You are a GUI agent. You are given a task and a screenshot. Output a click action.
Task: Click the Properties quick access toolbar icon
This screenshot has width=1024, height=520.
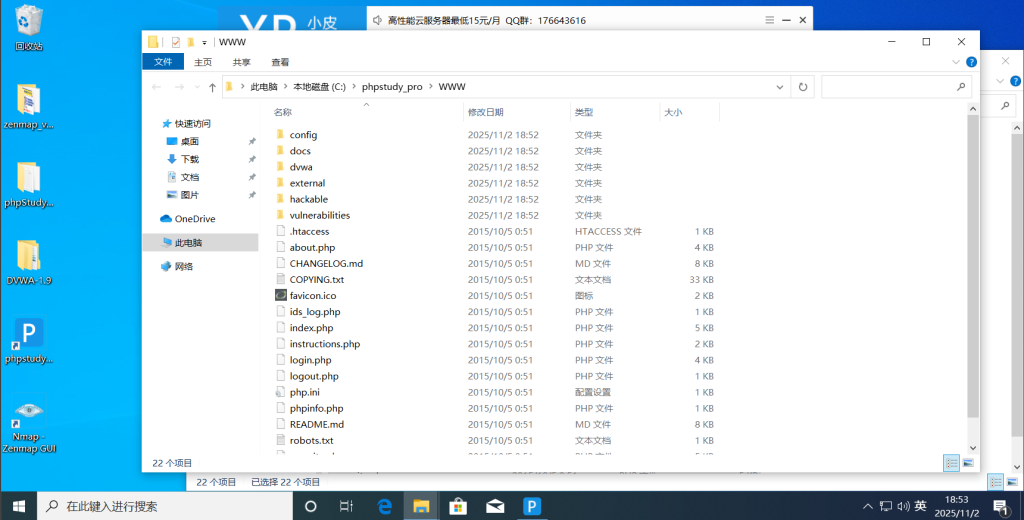click(x=176, y=42)
